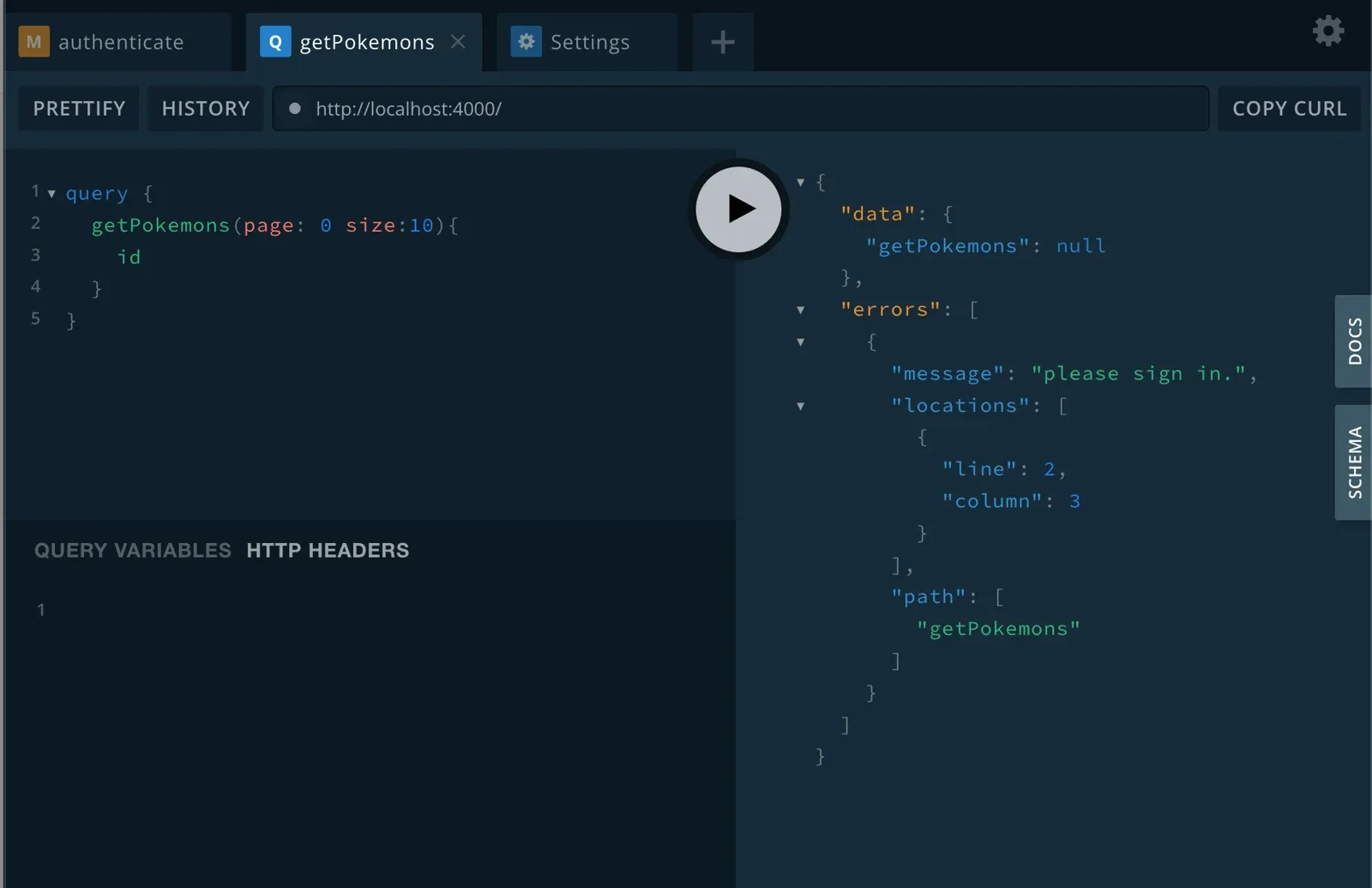
Task: Copy the request as cURL
Action: click(1290, 109)
